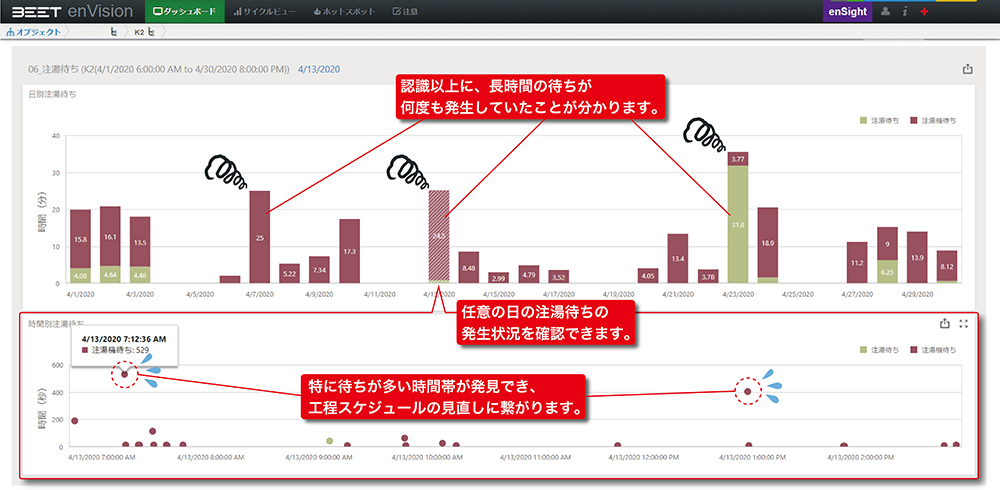Open the user account icon
This screenshot has height=490, width=1000.
tap(885, 11)
